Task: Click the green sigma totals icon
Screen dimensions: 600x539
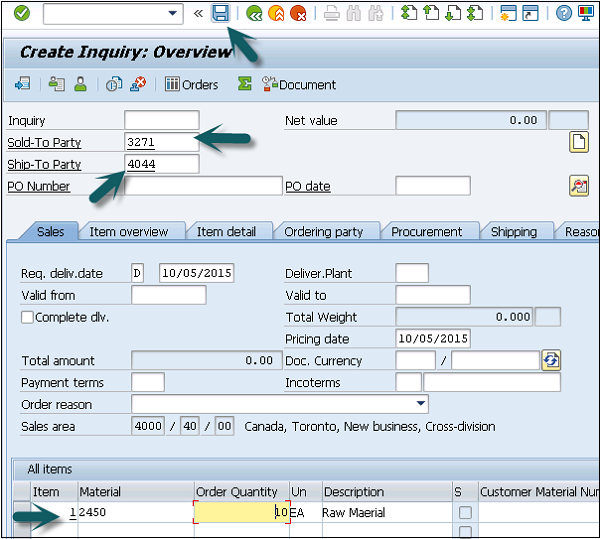Action: (244, 85)
